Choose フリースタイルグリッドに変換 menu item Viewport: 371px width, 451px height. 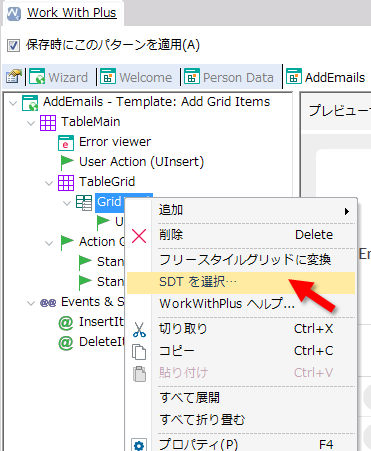click(241, 260)
